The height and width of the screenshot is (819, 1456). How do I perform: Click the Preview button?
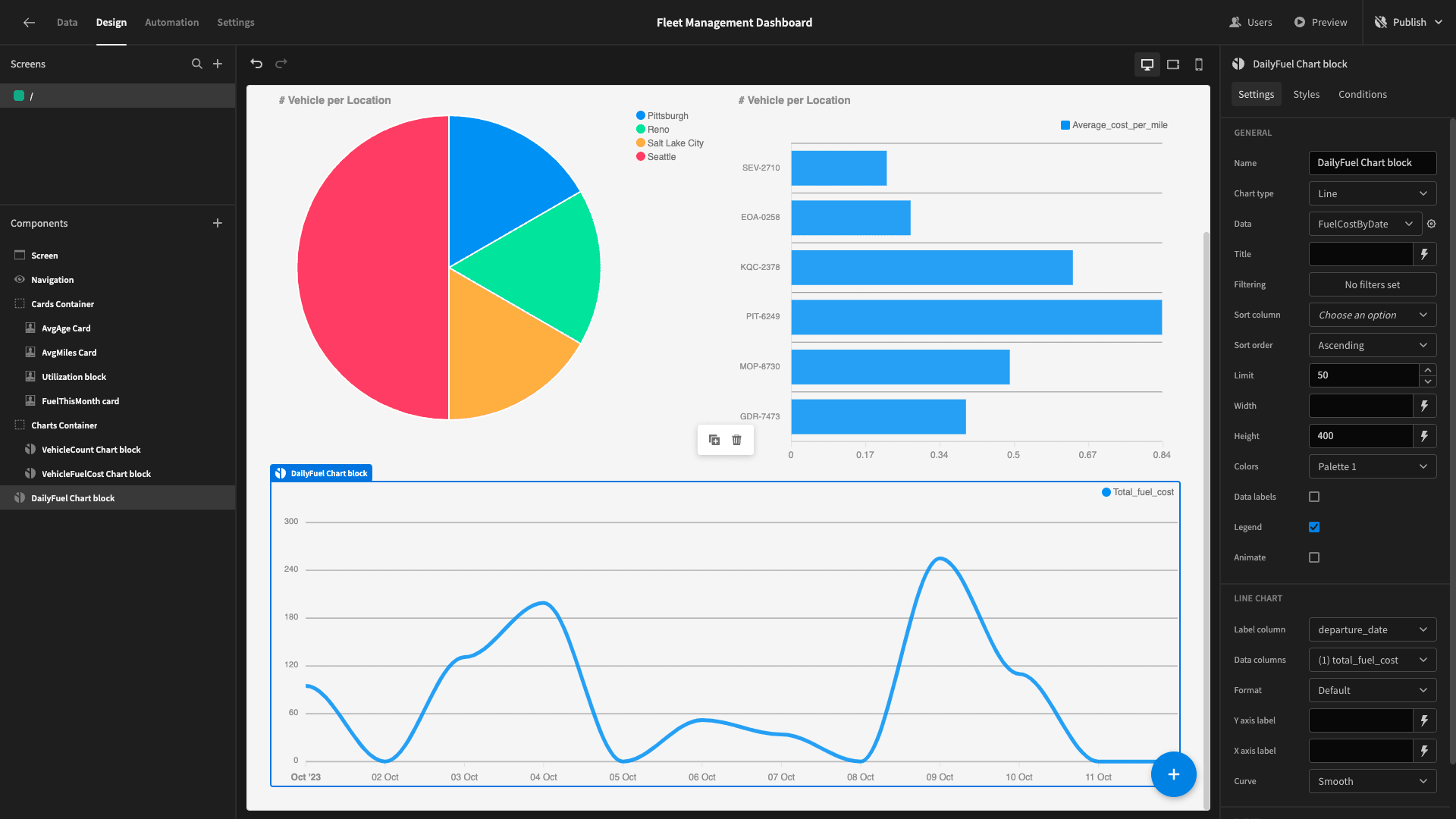[x=1320, y=23]
